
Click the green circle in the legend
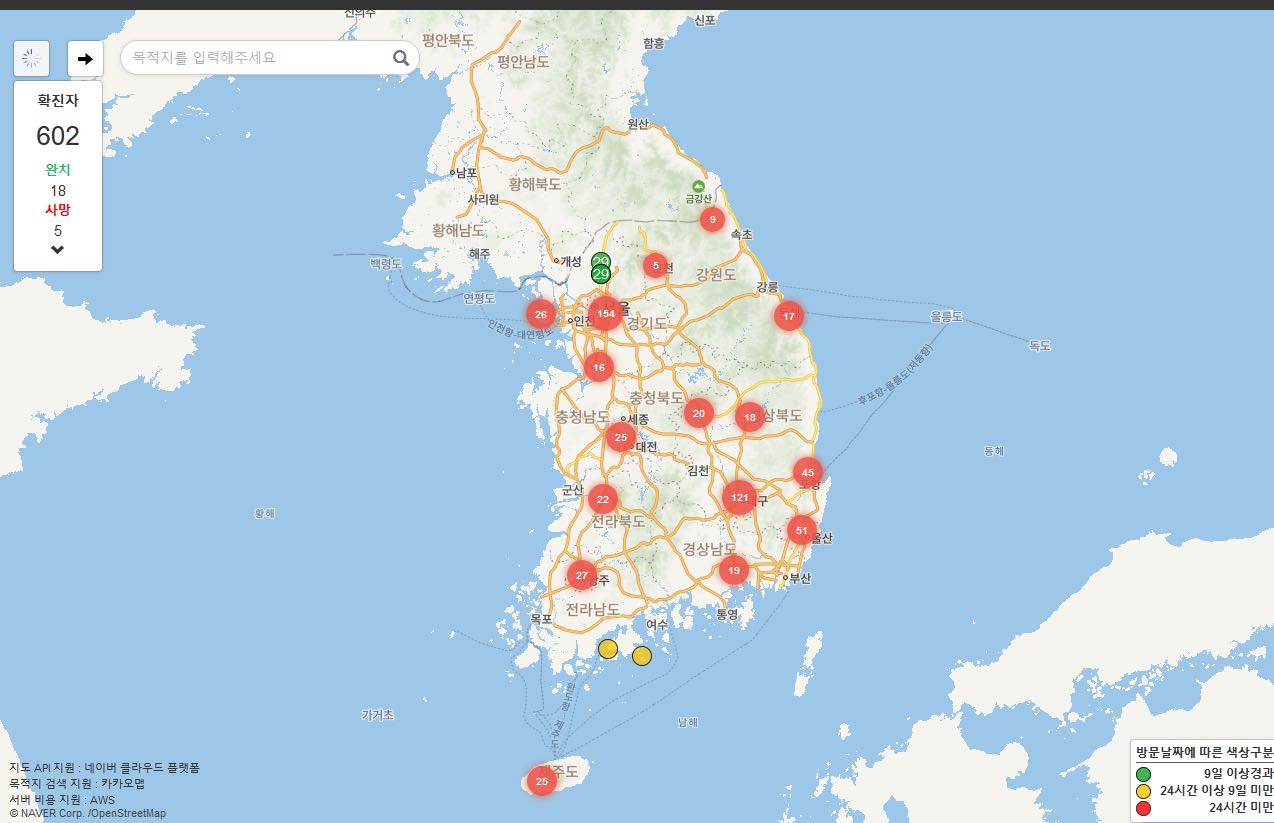(1143, 773)
